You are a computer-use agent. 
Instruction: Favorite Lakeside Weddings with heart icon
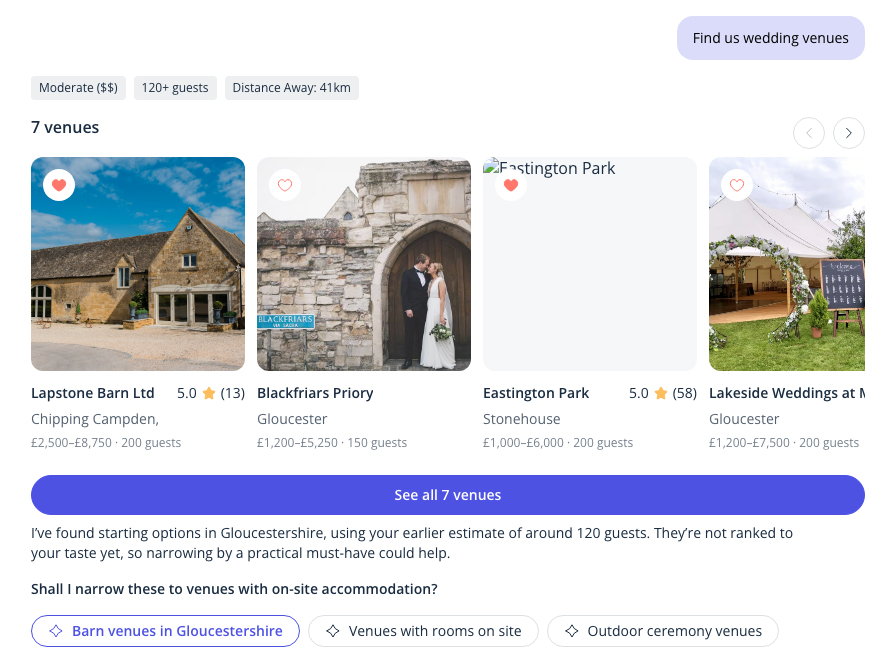coord(737,185)
